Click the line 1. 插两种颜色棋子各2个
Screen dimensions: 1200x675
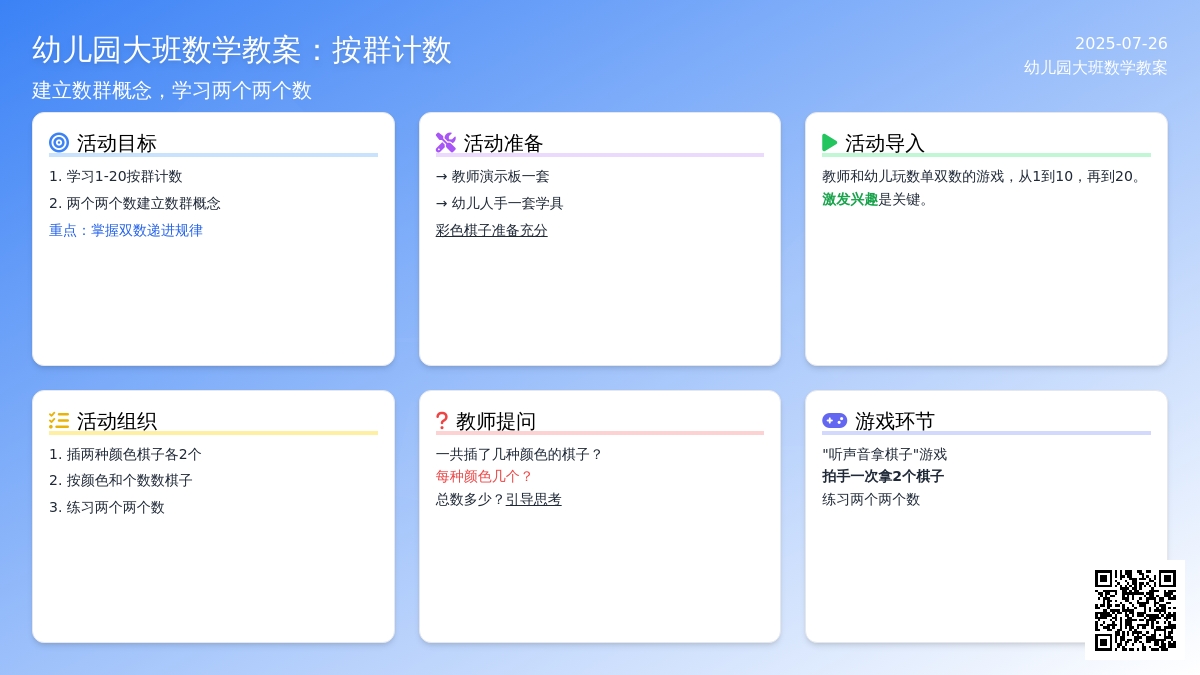pos(125,454)
